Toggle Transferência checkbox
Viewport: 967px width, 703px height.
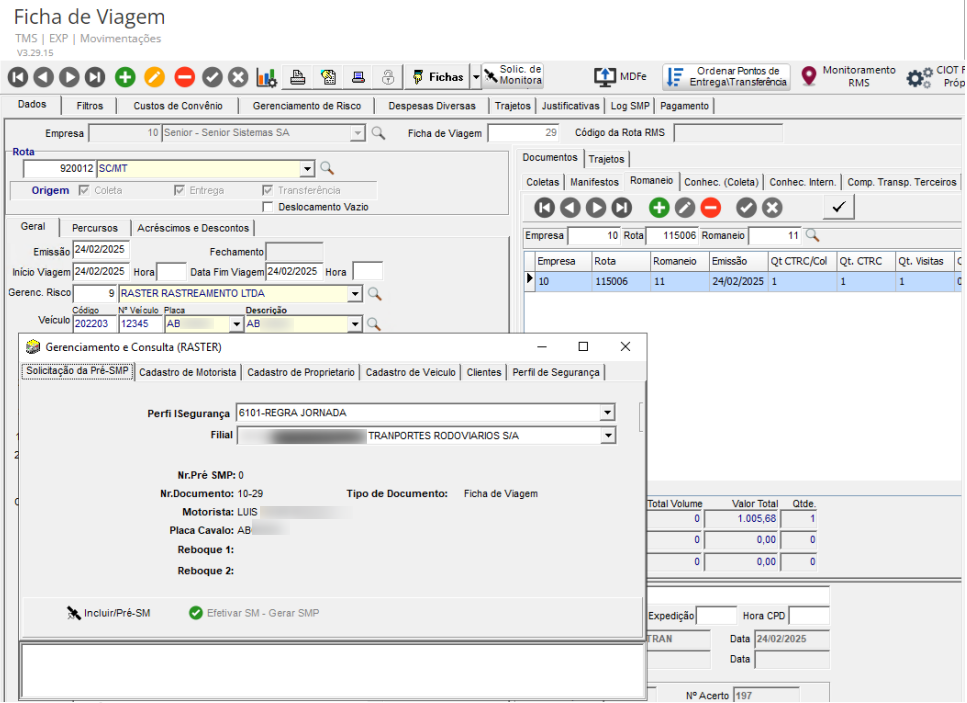[x=268, y=191]
